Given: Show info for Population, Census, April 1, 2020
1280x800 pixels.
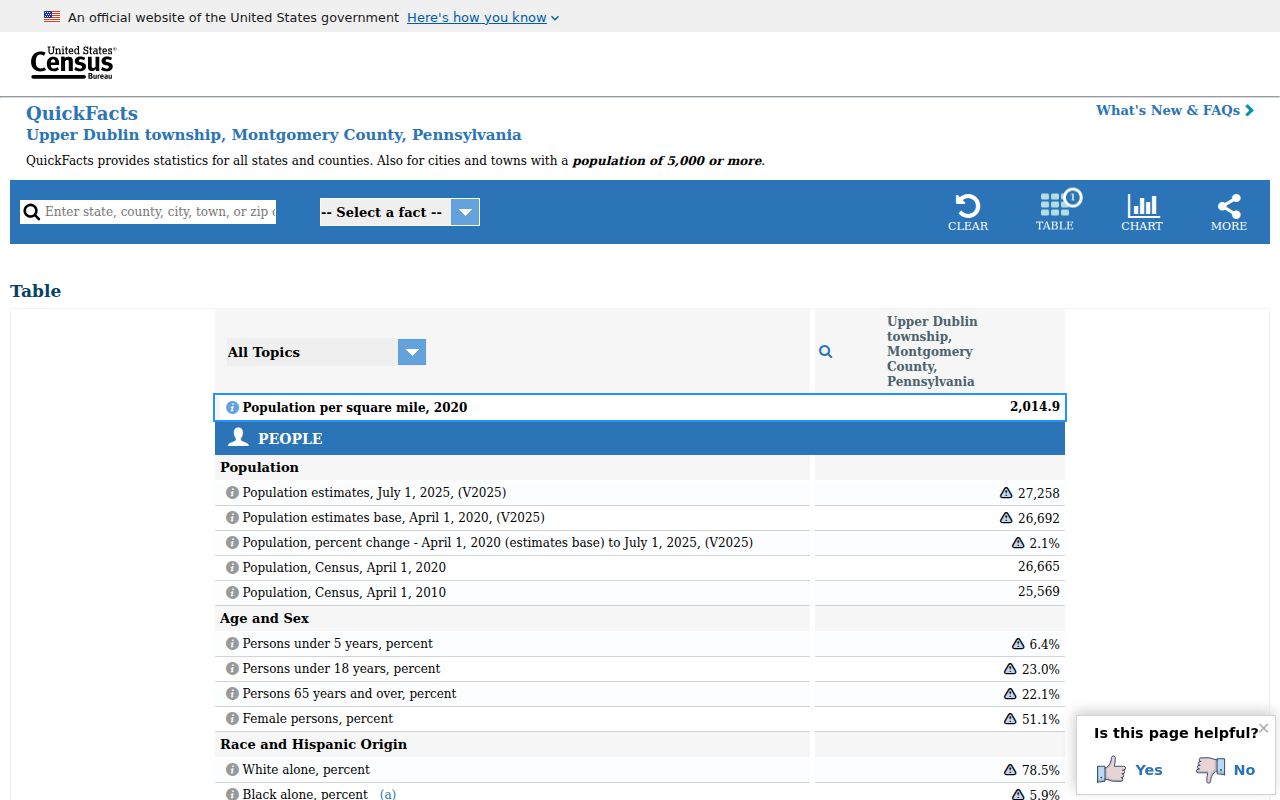Looking at the screenshot, I should [x=232, y=568].
